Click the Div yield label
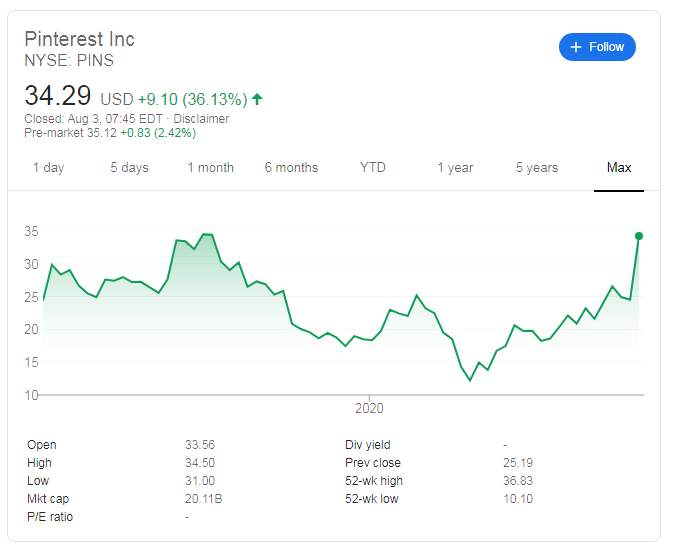 tap(368, 445)
